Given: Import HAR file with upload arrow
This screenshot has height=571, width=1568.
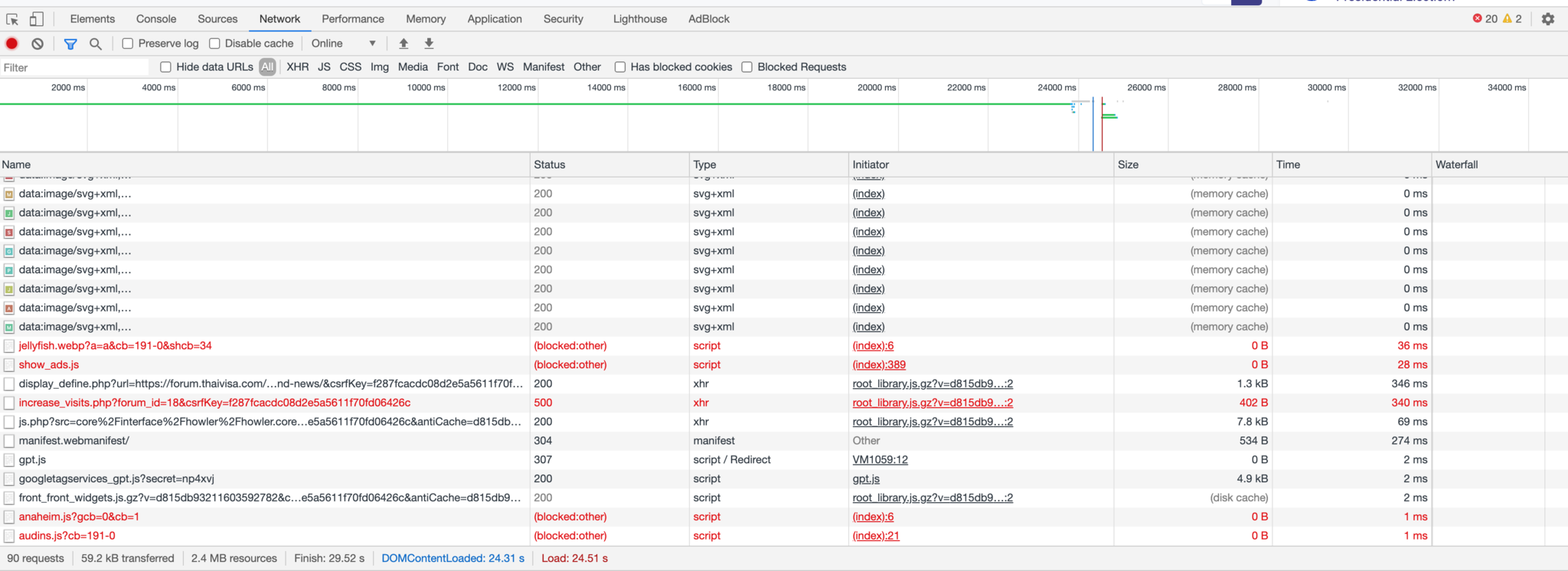Looking at the screenshot, I should pos(403,44).
